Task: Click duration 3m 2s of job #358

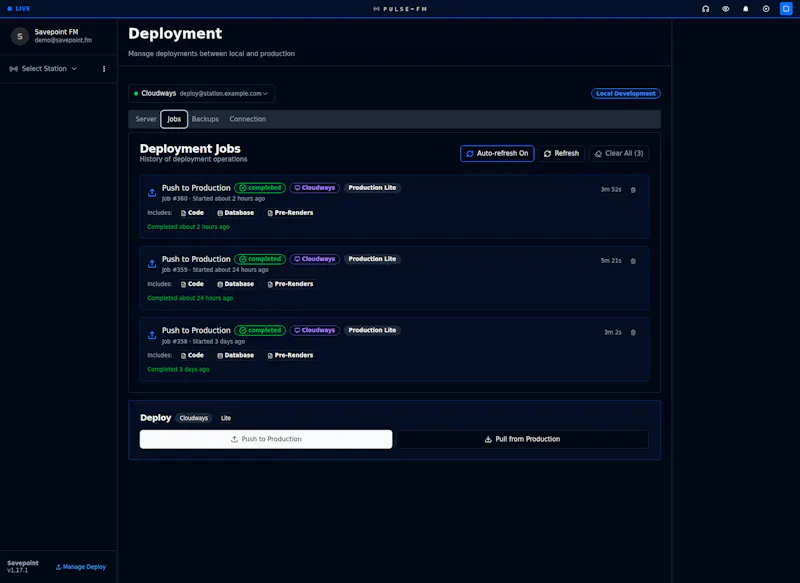Action: (613, 333)
